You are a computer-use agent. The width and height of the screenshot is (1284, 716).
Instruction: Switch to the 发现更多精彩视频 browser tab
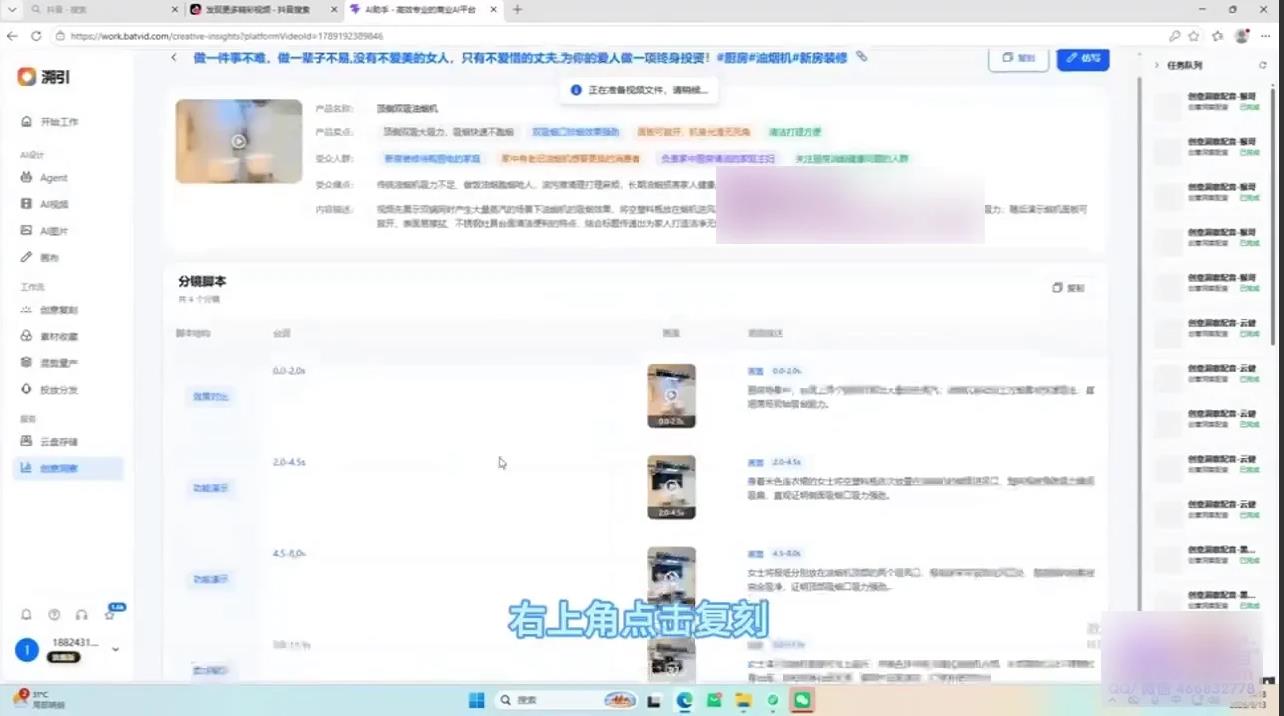point(264,9)
